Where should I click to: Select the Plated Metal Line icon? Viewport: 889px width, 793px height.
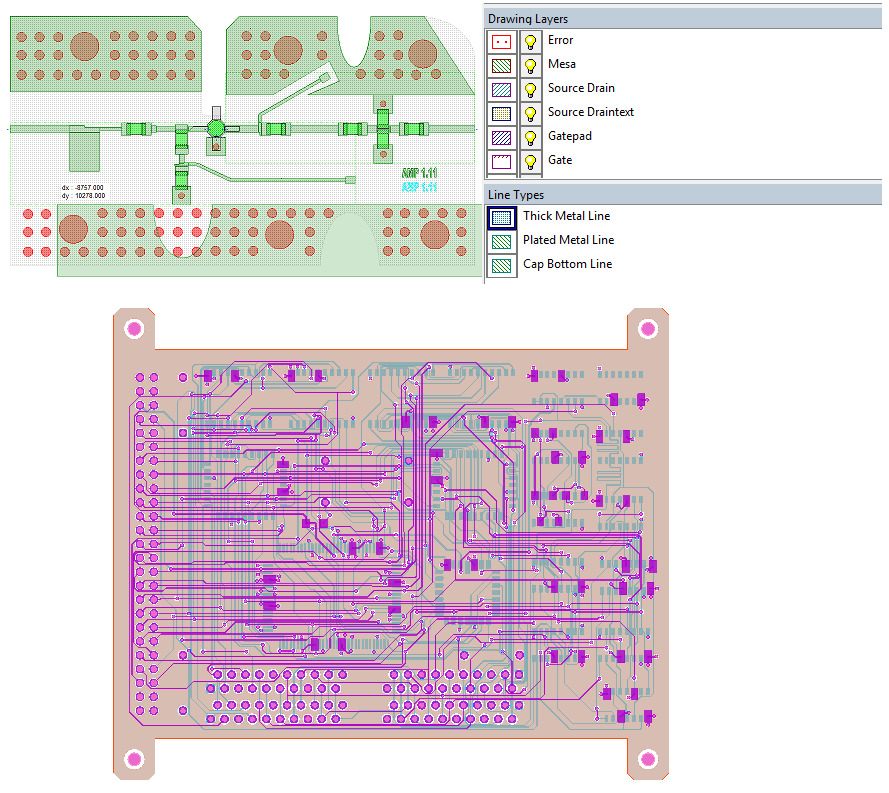point(501,242)
